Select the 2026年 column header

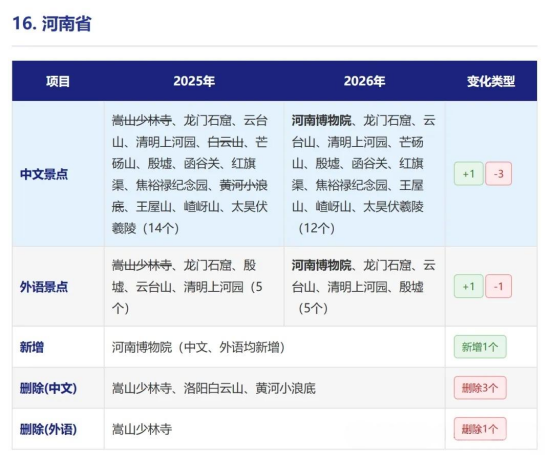[x=364, y=81]
